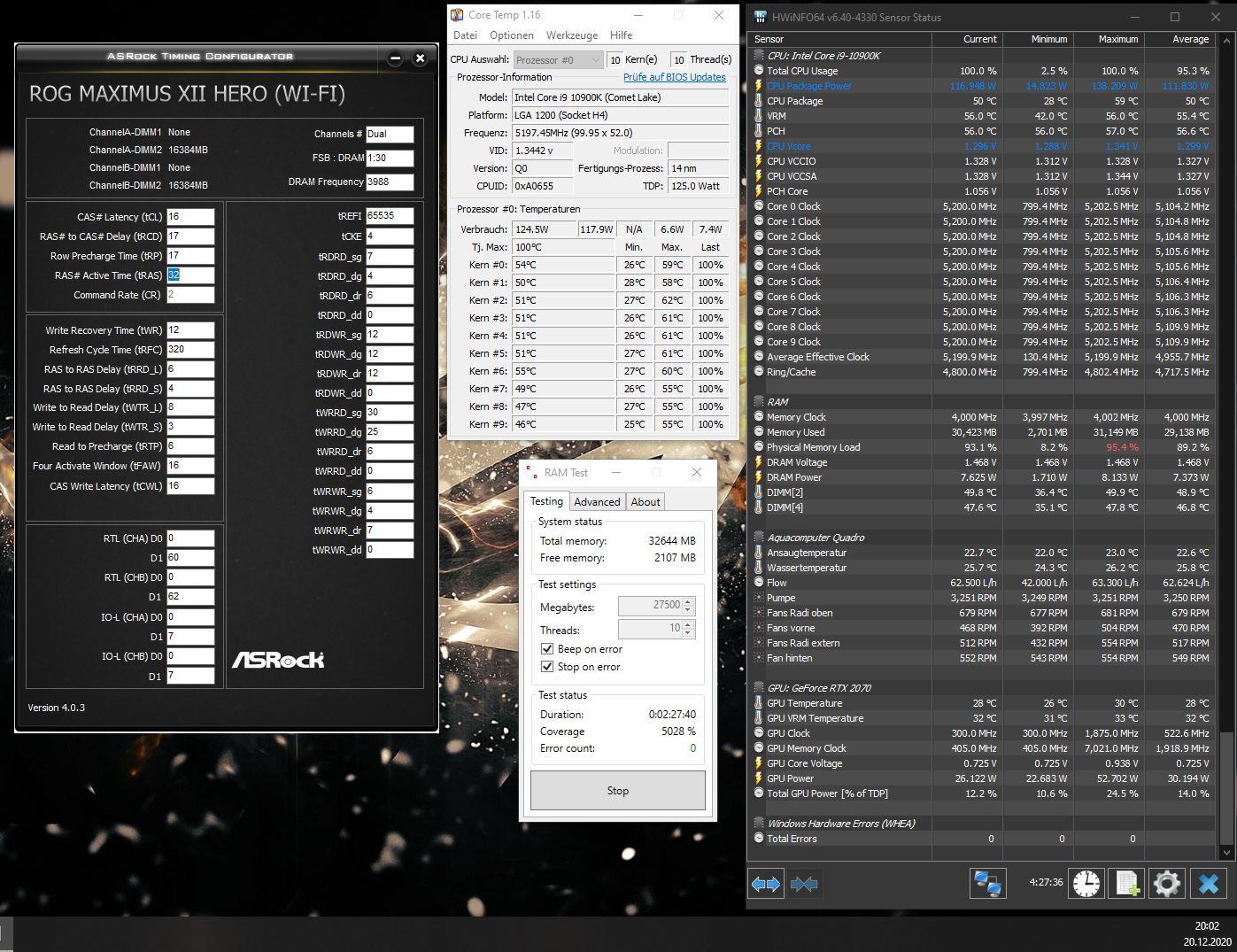Click the circle icon beside Total CPU Usage
The height and width of the screenshot is (952, 1237).
point(759,71)
